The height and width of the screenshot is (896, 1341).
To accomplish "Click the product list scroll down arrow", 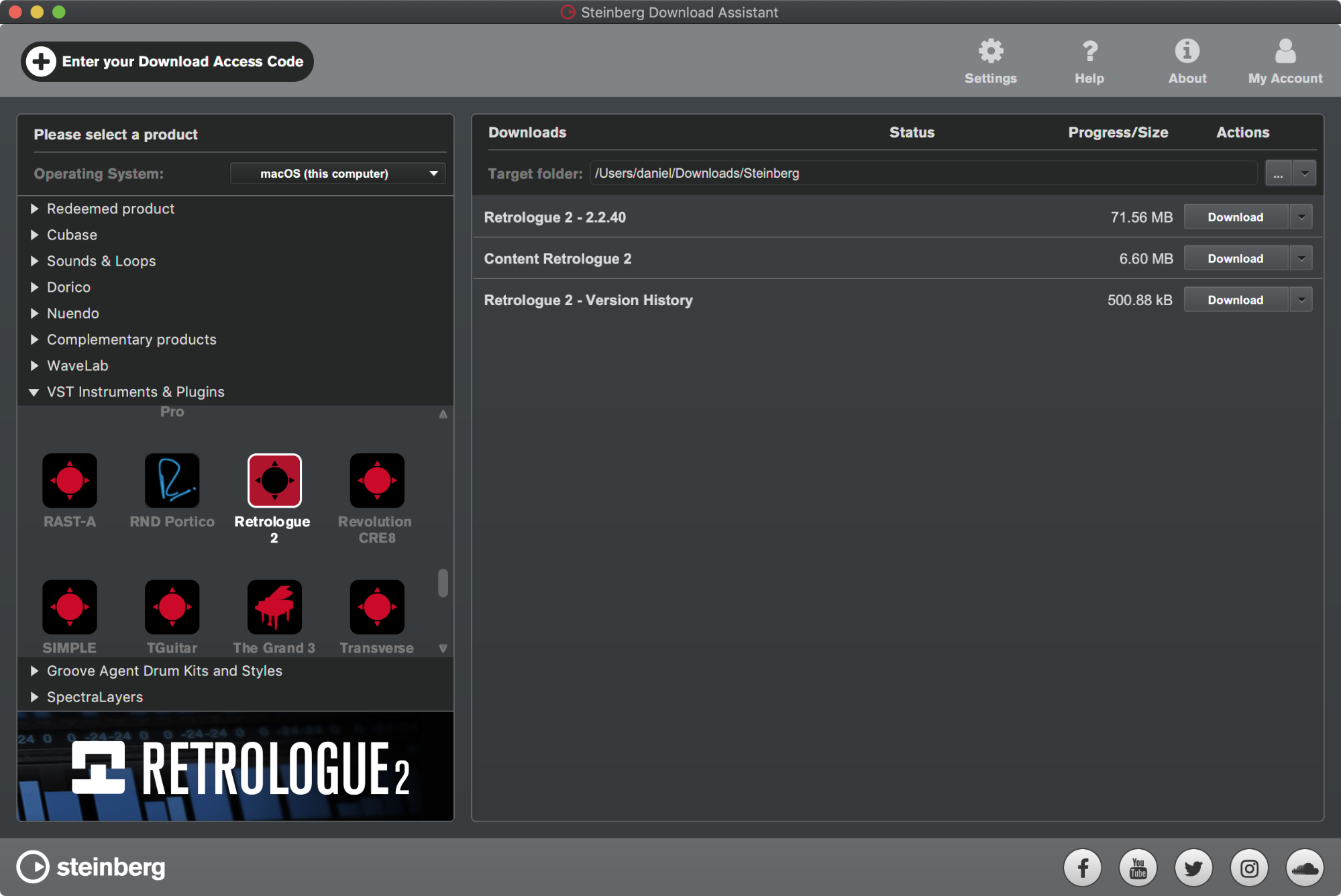I will (443, 649).
